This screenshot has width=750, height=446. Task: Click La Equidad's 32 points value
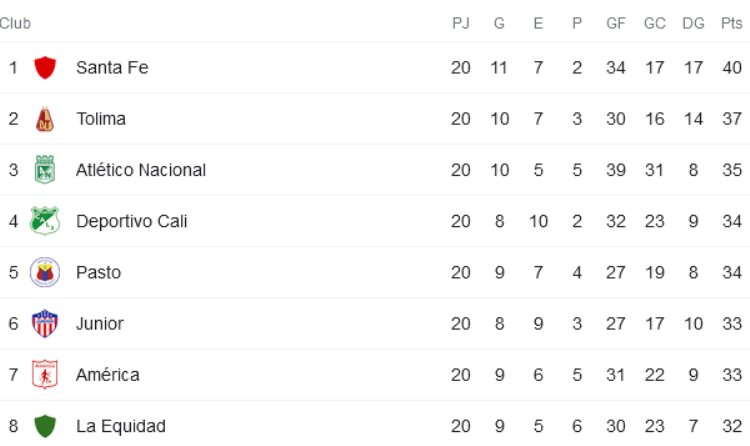(x=731, y=426)
